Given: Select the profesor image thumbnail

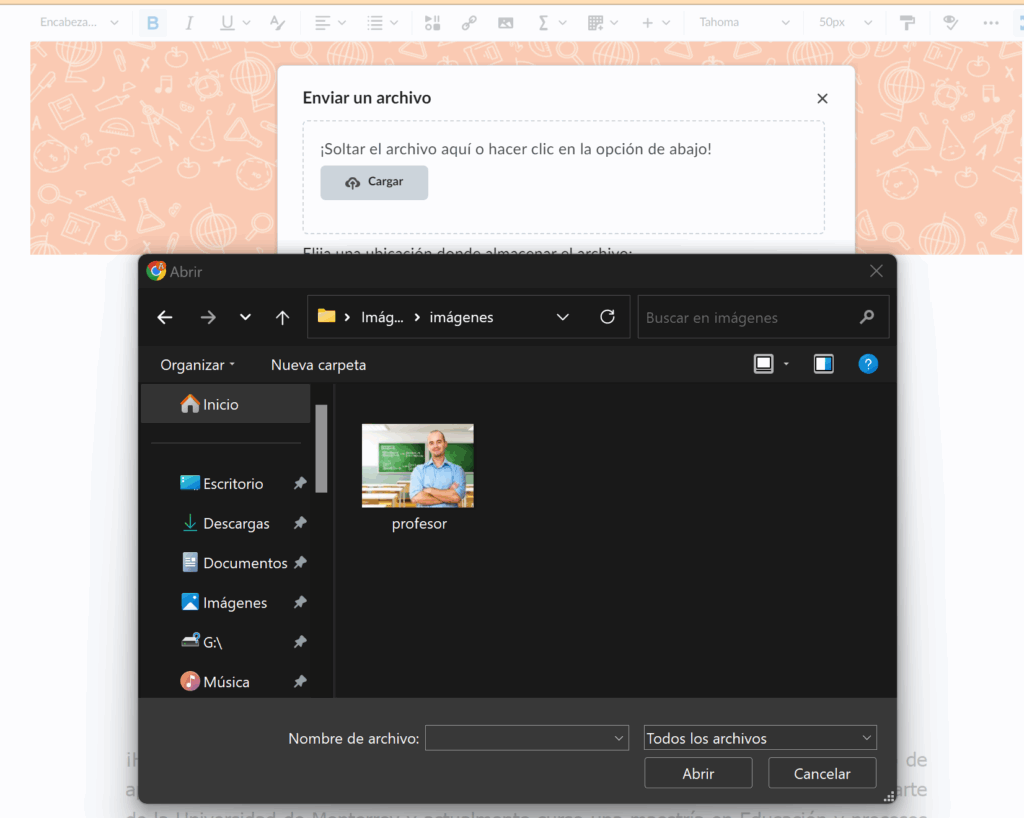Looking at the screenshot, I should click(418, 466).
